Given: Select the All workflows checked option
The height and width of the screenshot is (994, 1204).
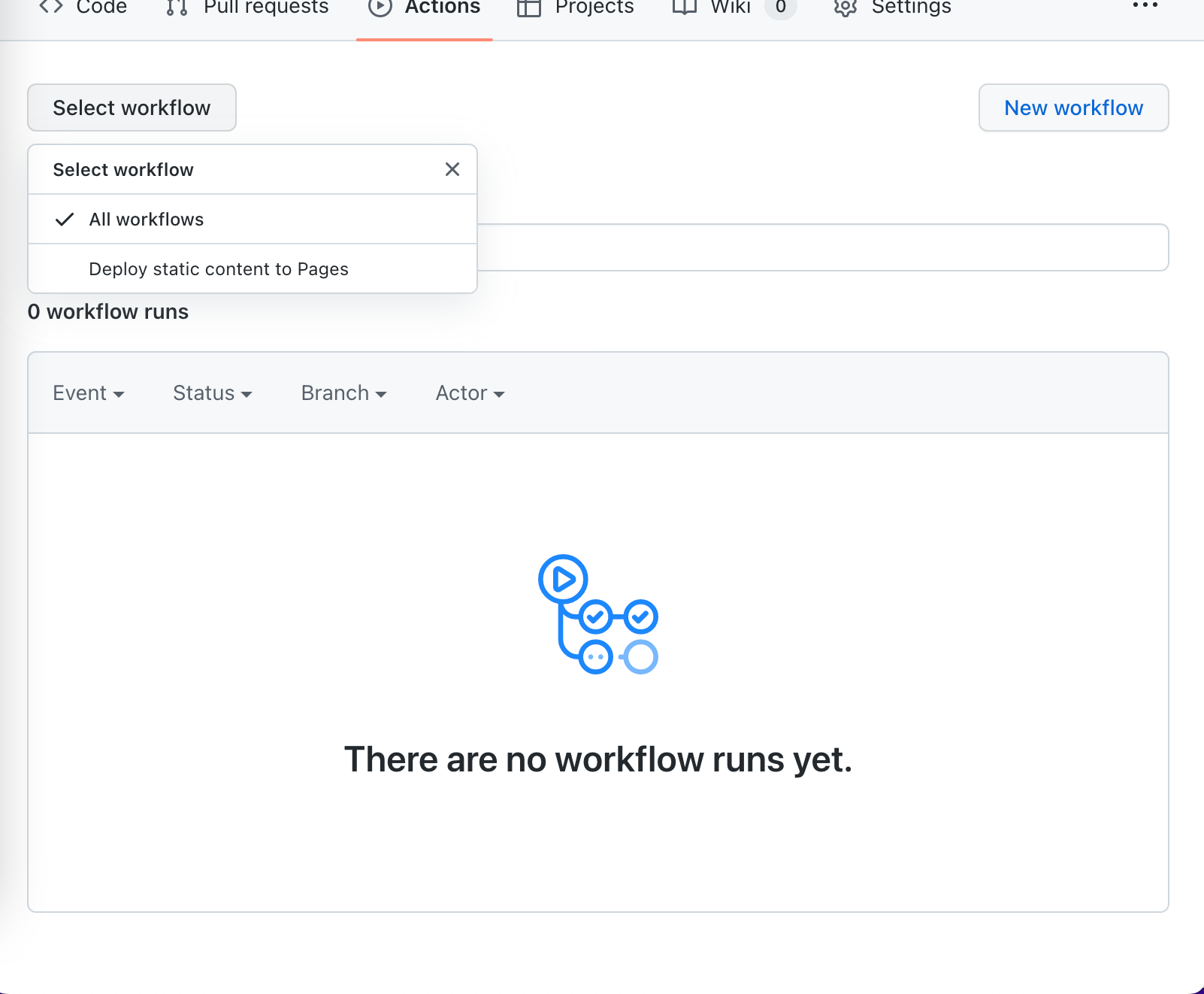Looking at the screenshot, I should (146, 219).
